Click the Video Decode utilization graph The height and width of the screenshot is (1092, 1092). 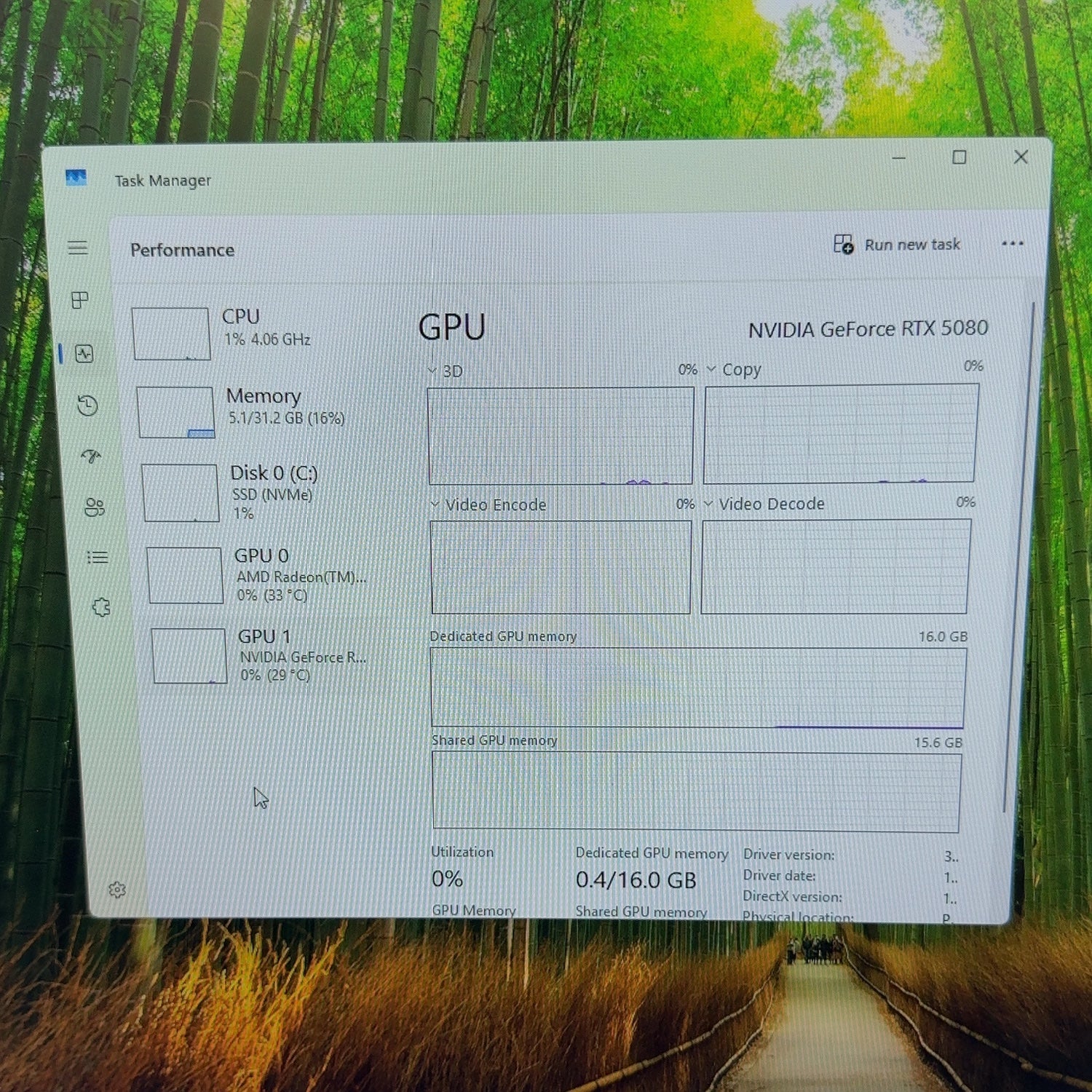pyautogui.click(x=836, y=566)
